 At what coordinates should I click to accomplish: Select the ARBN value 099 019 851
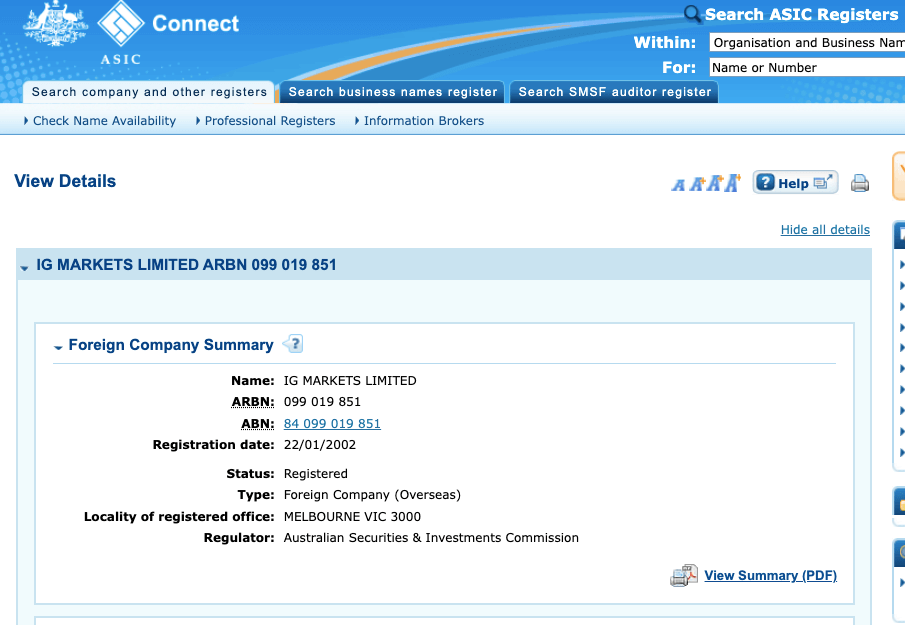[322, 402]
